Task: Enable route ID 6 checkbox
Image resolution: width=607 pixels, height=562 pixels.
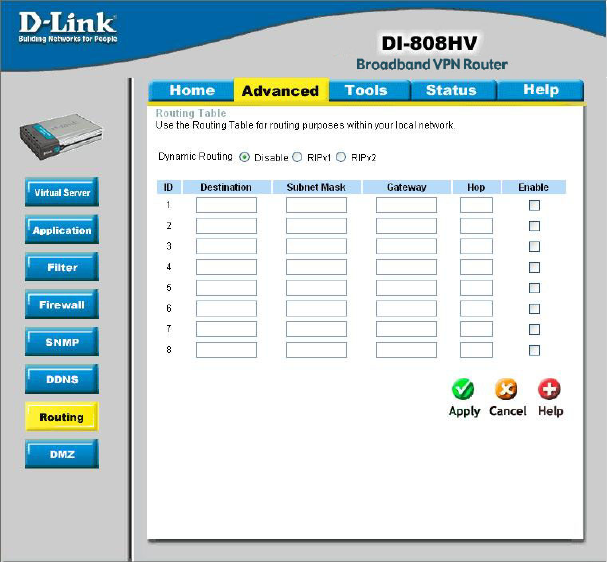Action: 534,309
